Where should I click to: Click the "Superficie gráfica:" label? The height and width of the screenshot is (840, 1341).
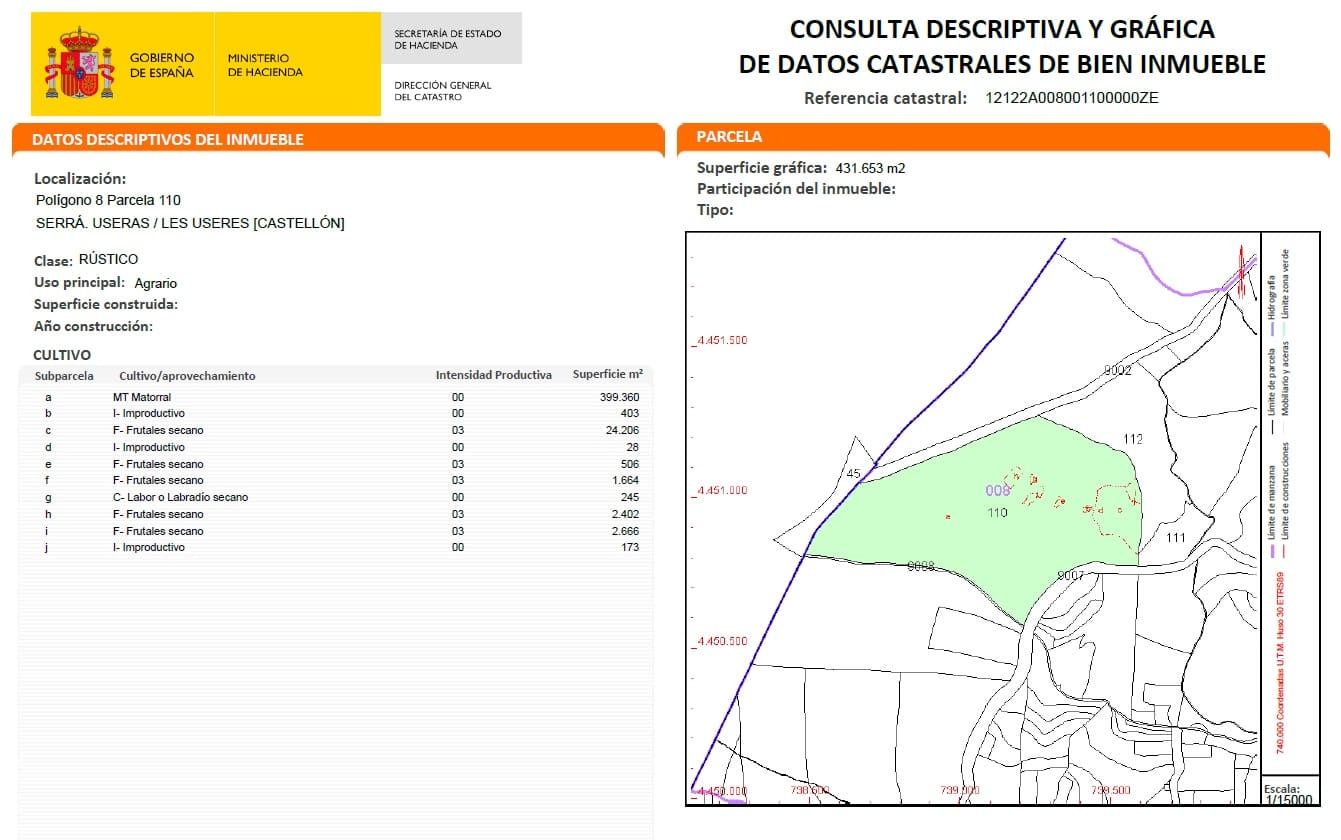pyautogui.click(x=762, y=167)
